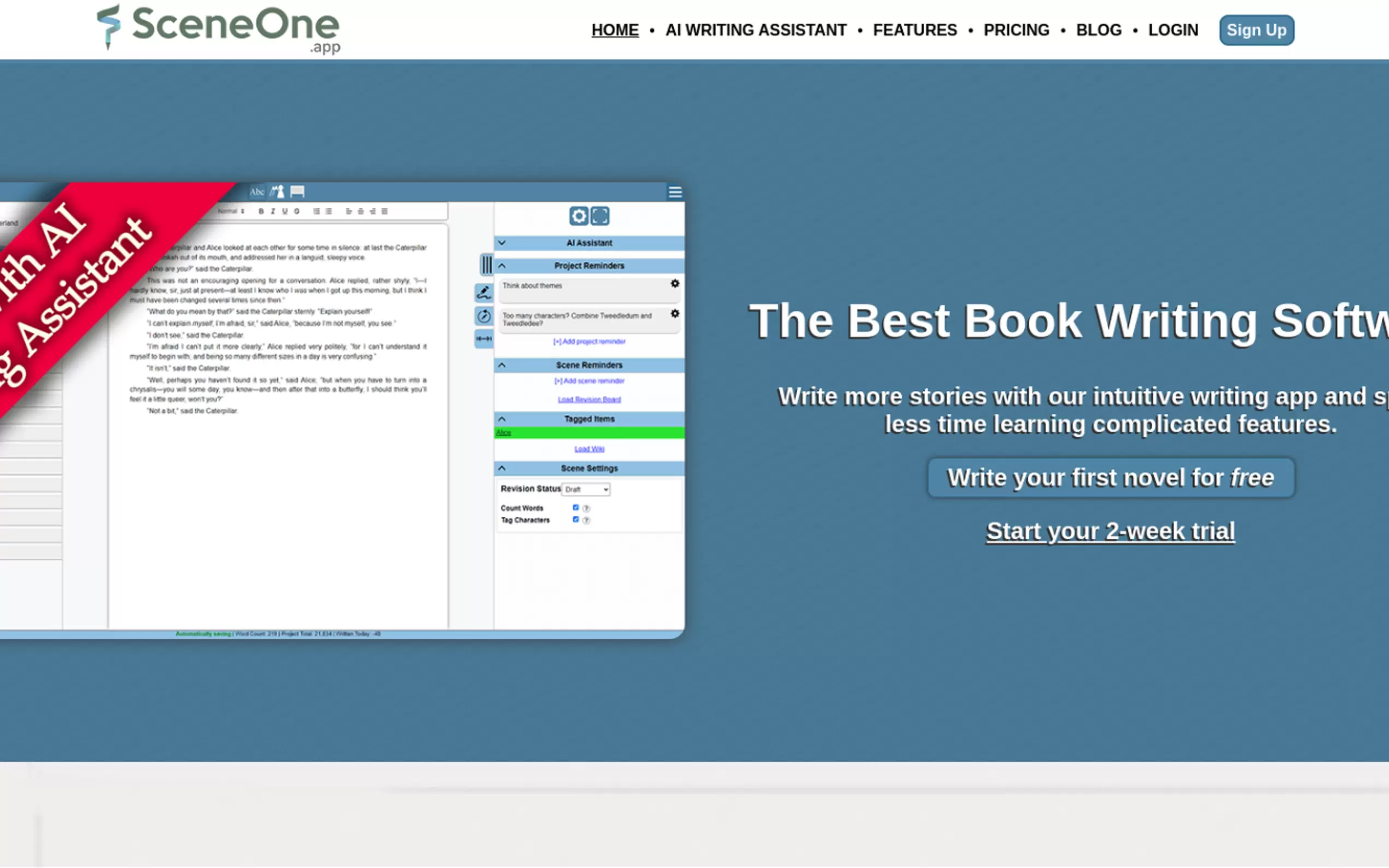
Task: Open the hamburger menu in the app mockup
Action: click(x=675, y=192)
